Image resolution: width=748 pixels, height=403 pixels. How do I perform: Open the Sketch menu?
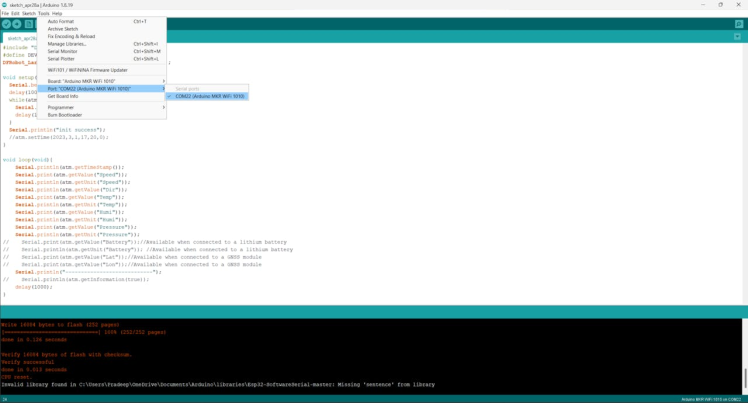pos(29,13)
